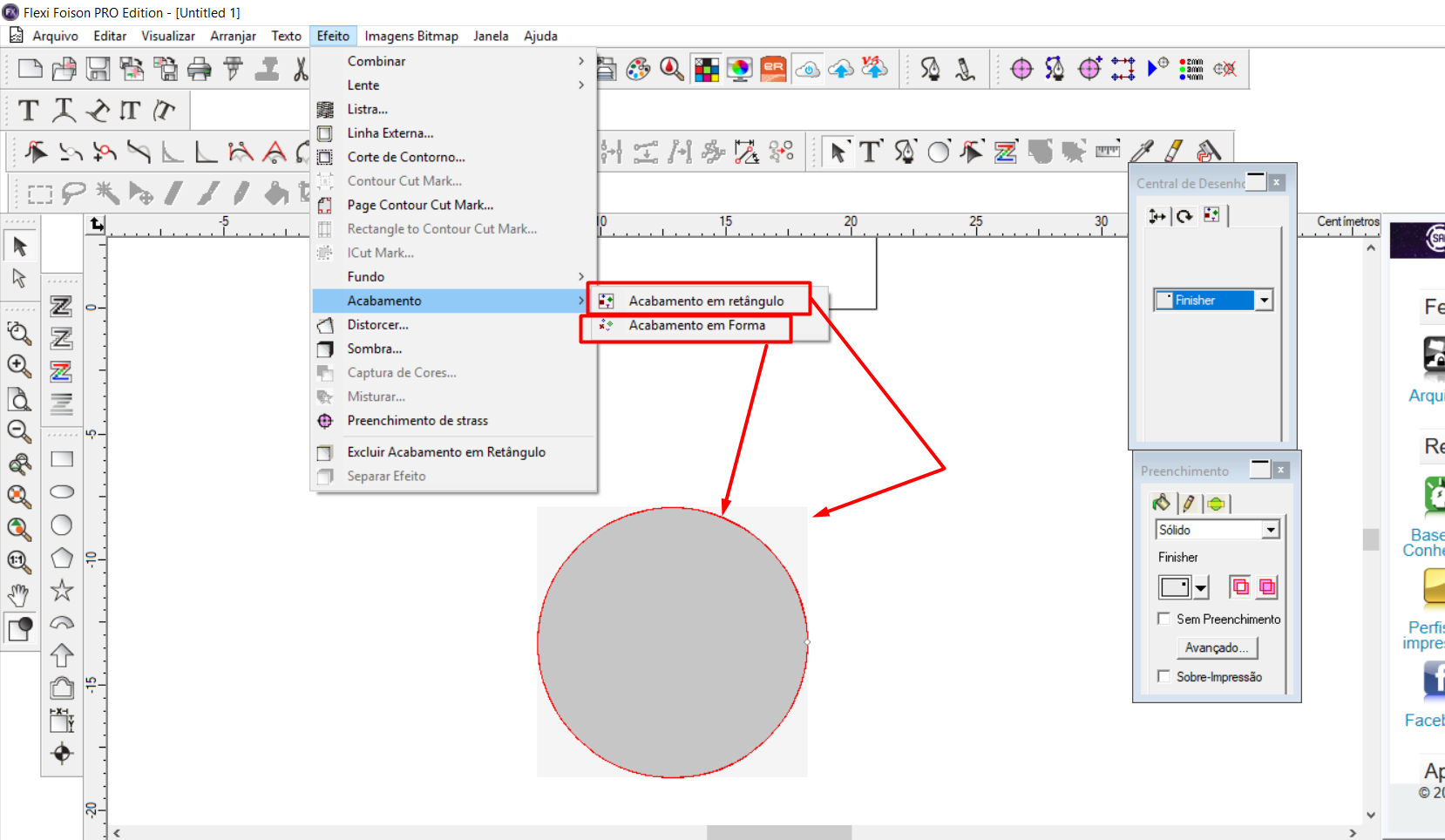The height and width of the screenshot is (840, 1445).
Task: Click the first pink finisher button in Preenchimento
Action: (1239, 587)
